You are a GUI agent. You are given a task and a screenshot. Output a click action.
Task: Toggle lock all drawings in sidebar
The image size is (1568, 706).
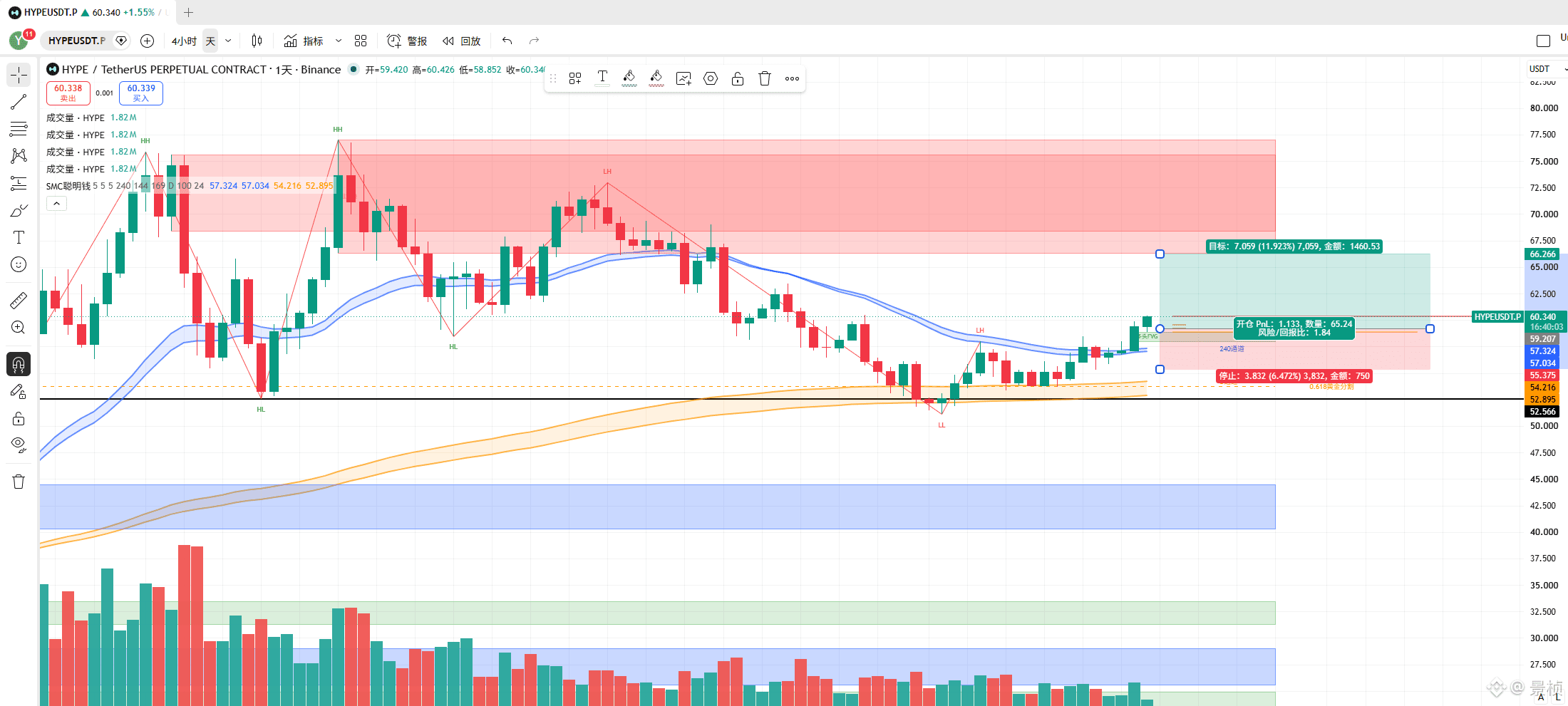point(19,418)
